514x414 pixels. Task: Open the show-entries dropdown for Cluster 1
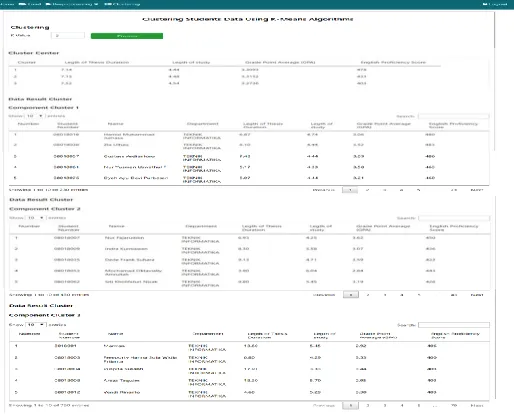(x=35, y=116)
